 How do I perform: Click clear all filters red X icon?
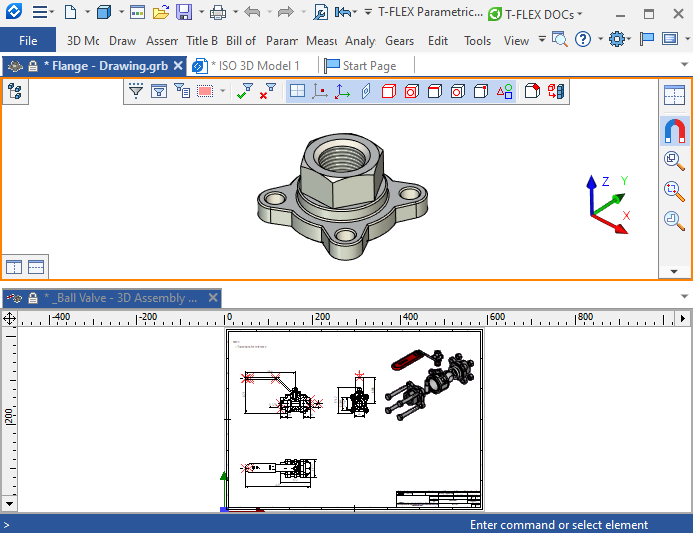point(267,91)
